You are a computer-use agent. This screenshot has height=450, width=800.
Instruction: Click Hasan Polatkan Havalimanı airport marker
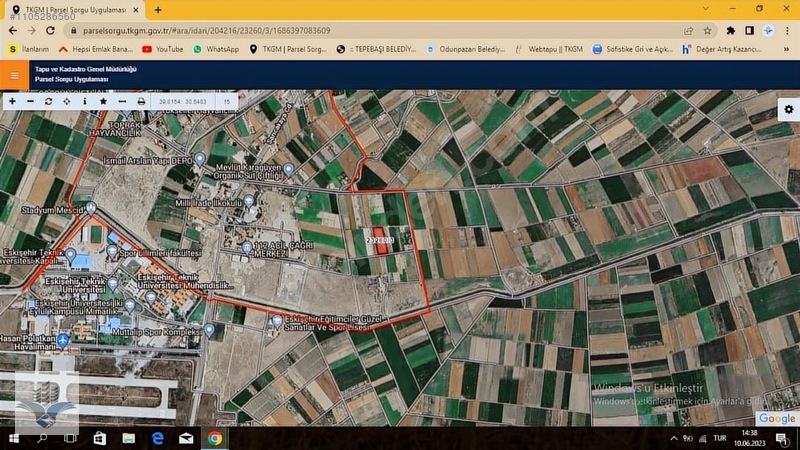pyautogui.click(x=63, y=340)
